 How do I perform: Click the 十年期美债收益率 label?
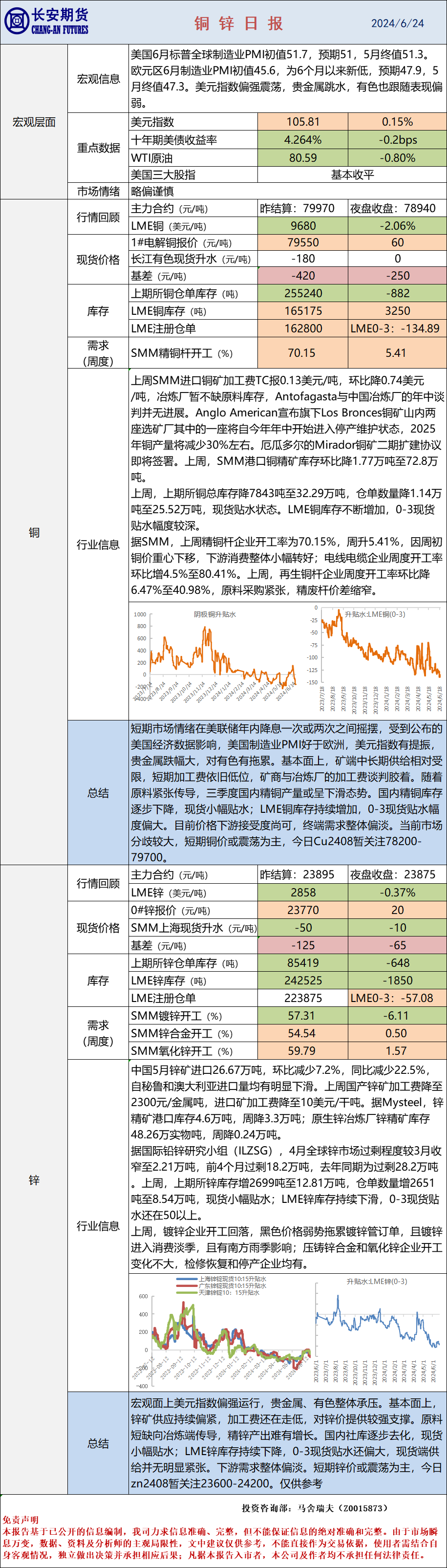coord(174,140)
